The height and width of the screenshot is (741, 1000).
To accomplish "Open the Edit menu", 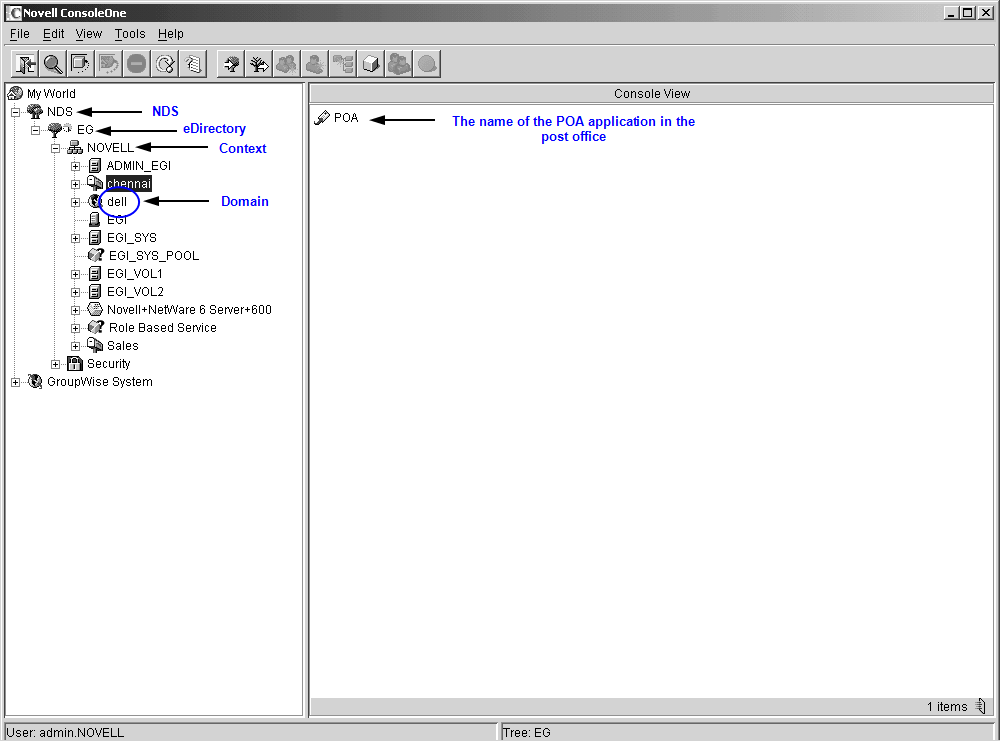I will click(x=54, y=34).
